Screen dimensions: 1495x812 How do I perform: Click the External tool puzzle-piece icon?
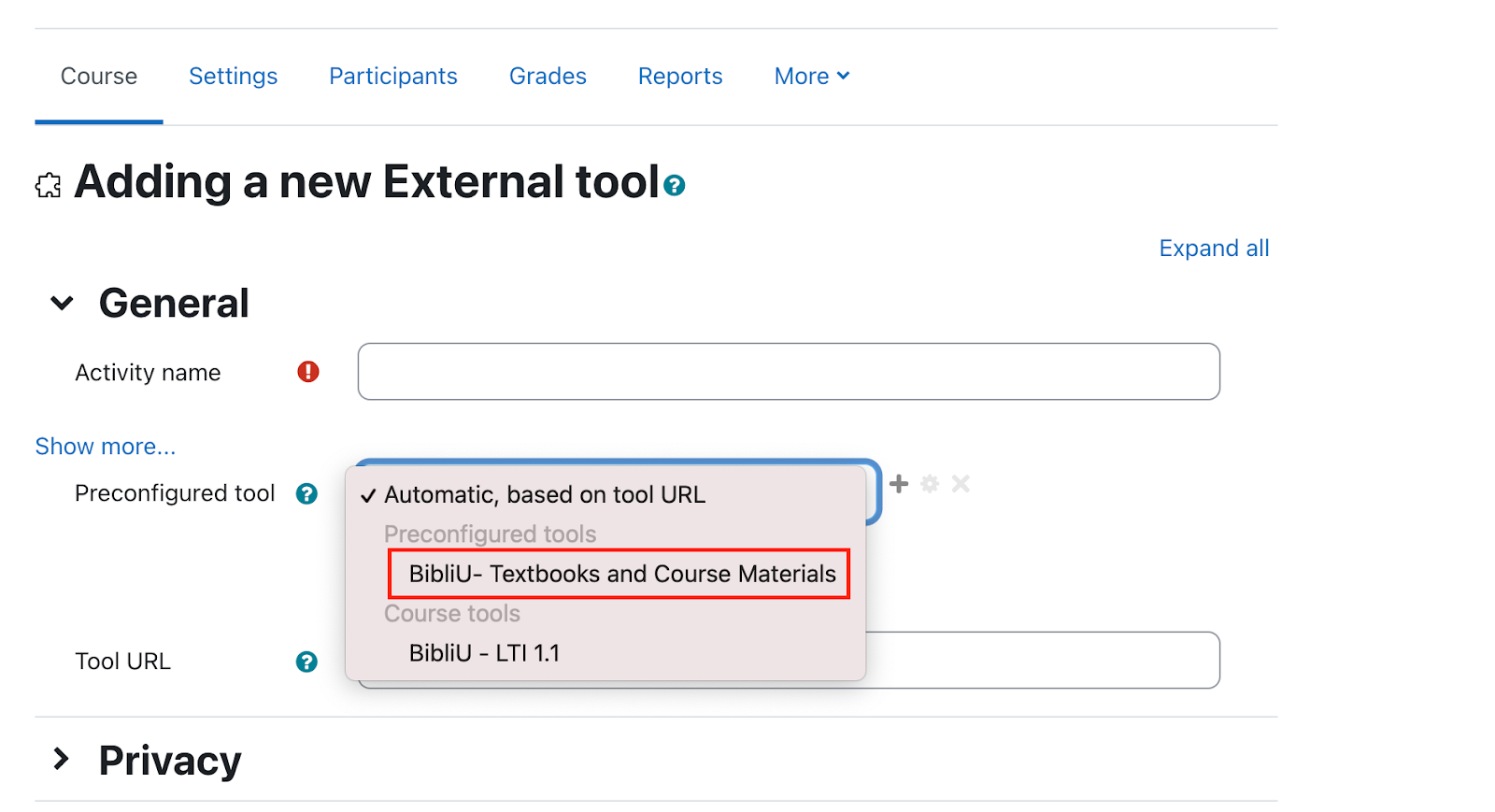click(x=49, y=185)
